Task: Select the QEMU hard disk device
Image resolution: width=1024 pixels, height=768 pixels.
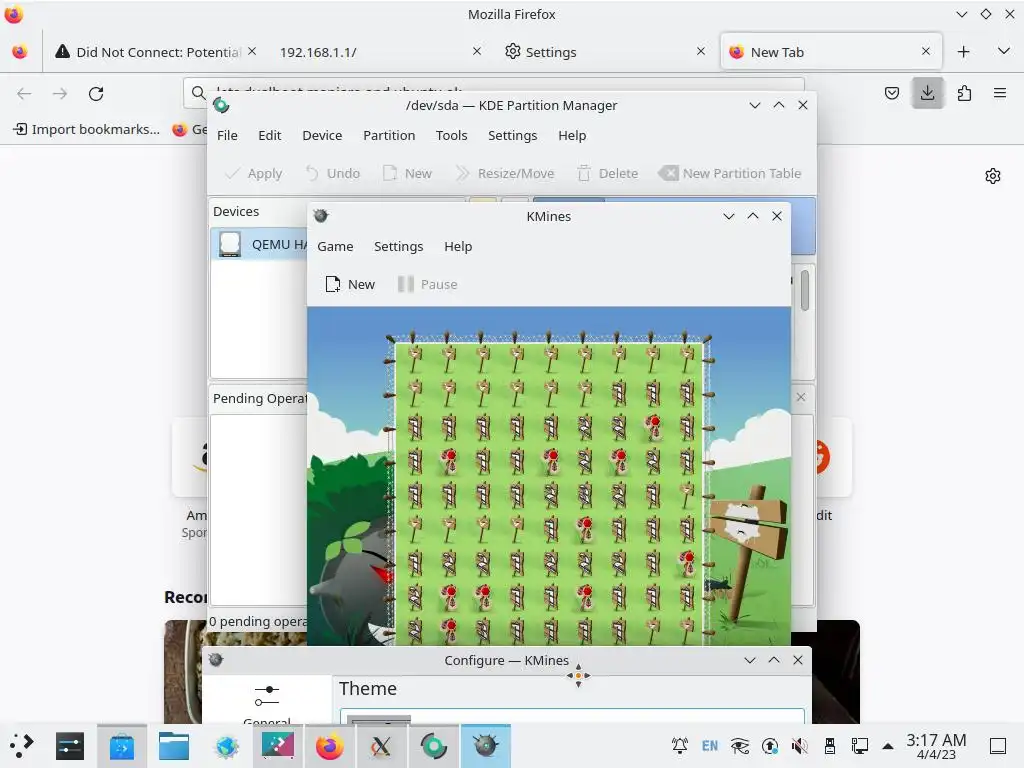Action: click(x=260, y=244)
